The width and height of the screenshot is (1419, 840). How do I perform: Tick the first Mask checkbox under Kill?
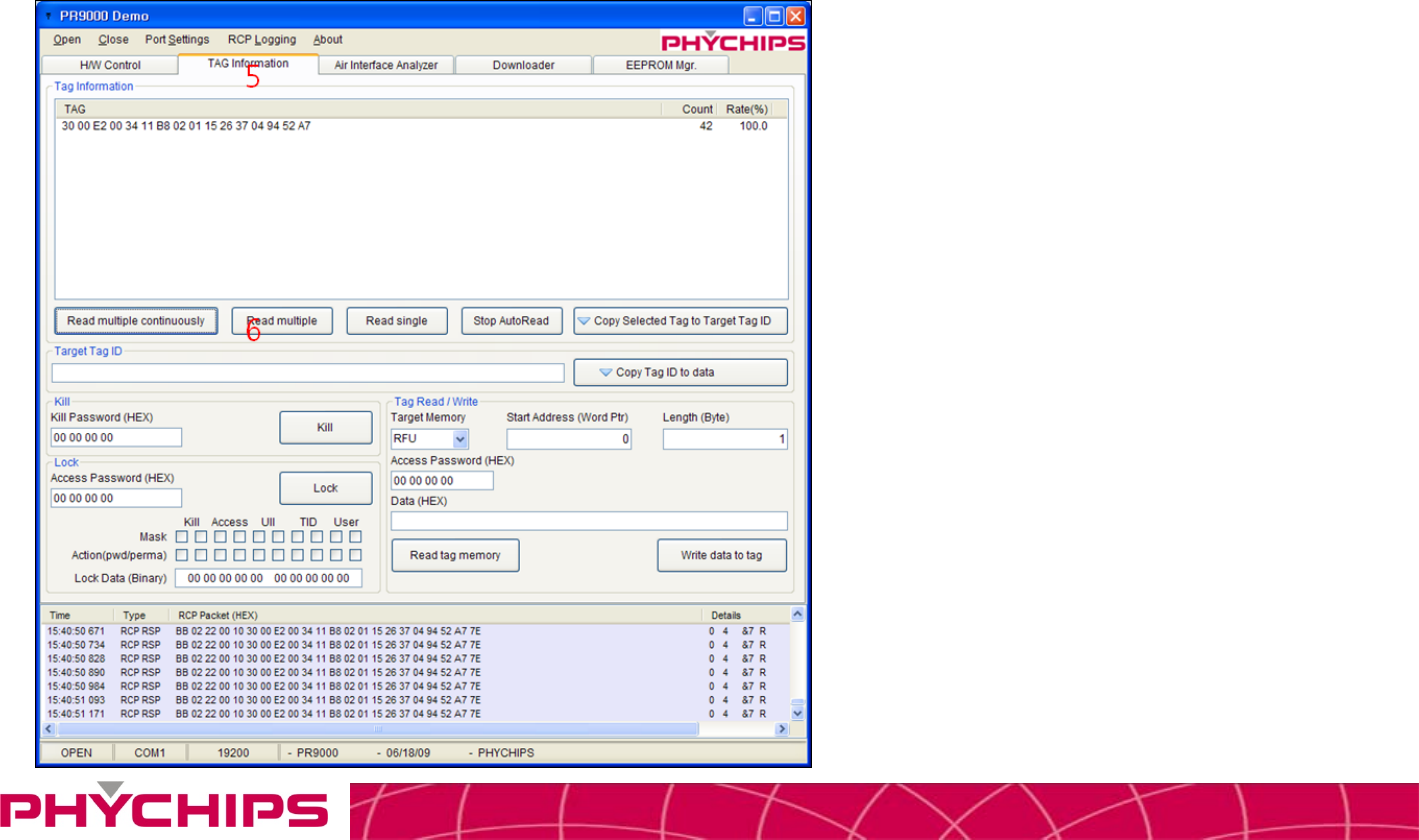click(x=182, y=537)
